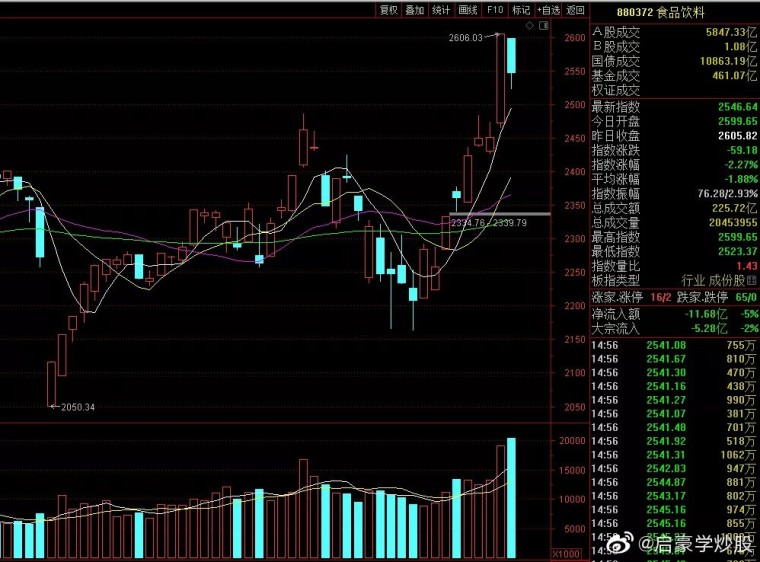Click the 2606.03 high price marker
Screen dimensions: 760x562
(465, 37)
